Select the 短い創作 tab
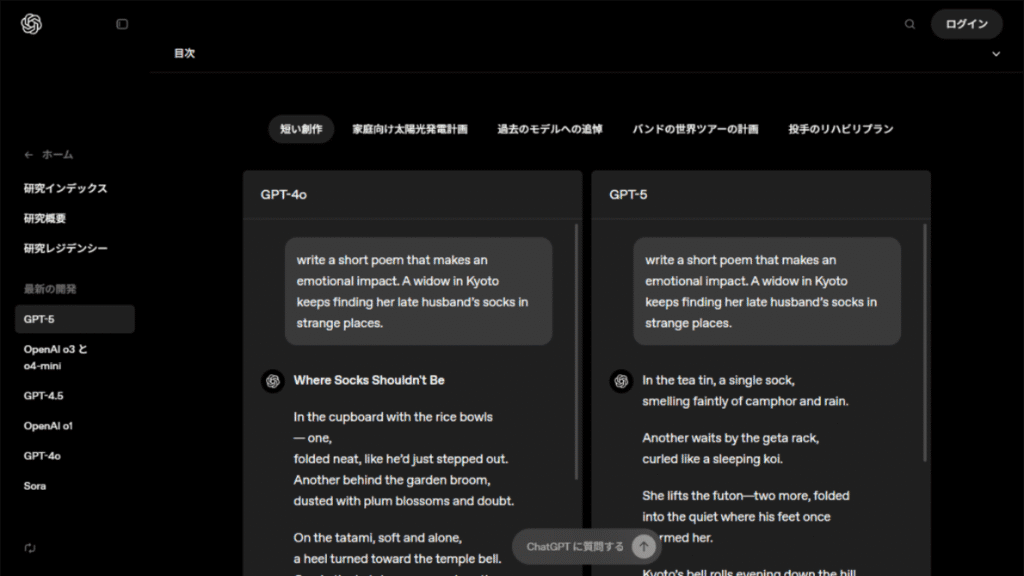Screen dimensions: 1024x576 301,129
